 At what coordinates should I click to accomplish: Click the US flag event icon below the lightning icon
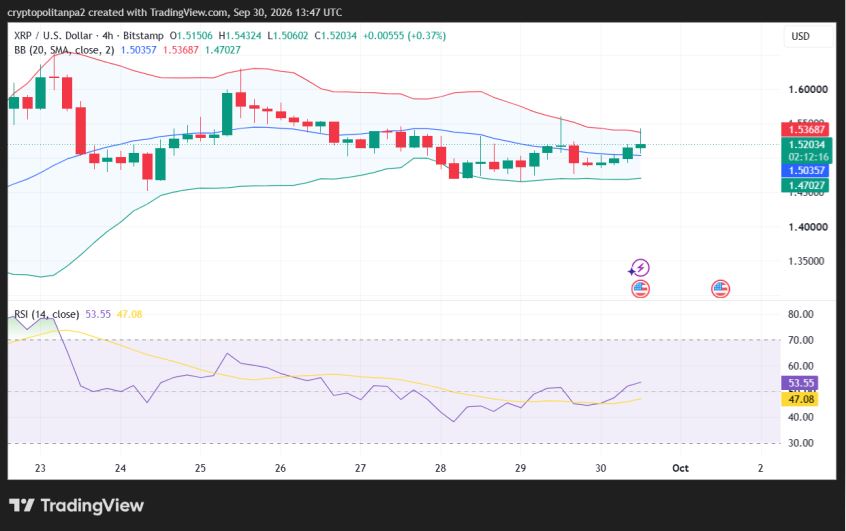tap(640, 289)
